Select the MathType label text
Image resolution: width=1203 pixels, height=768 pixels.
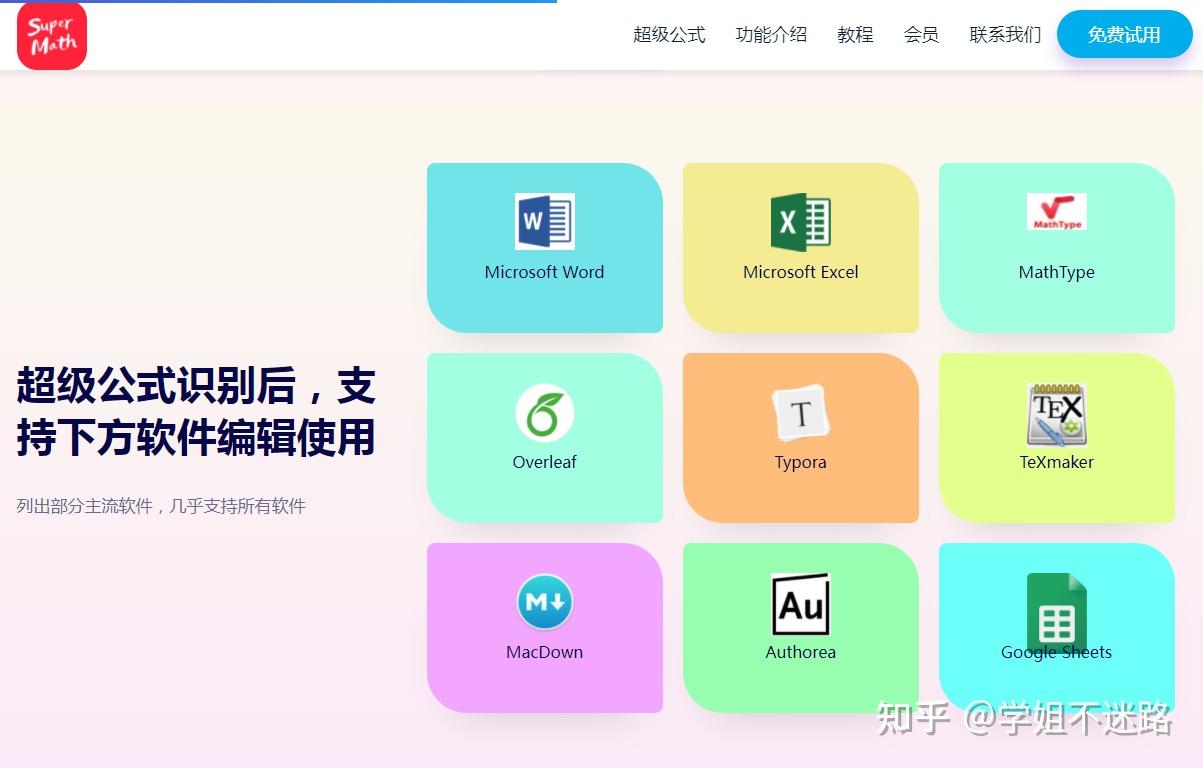[x=1056, y=272]
